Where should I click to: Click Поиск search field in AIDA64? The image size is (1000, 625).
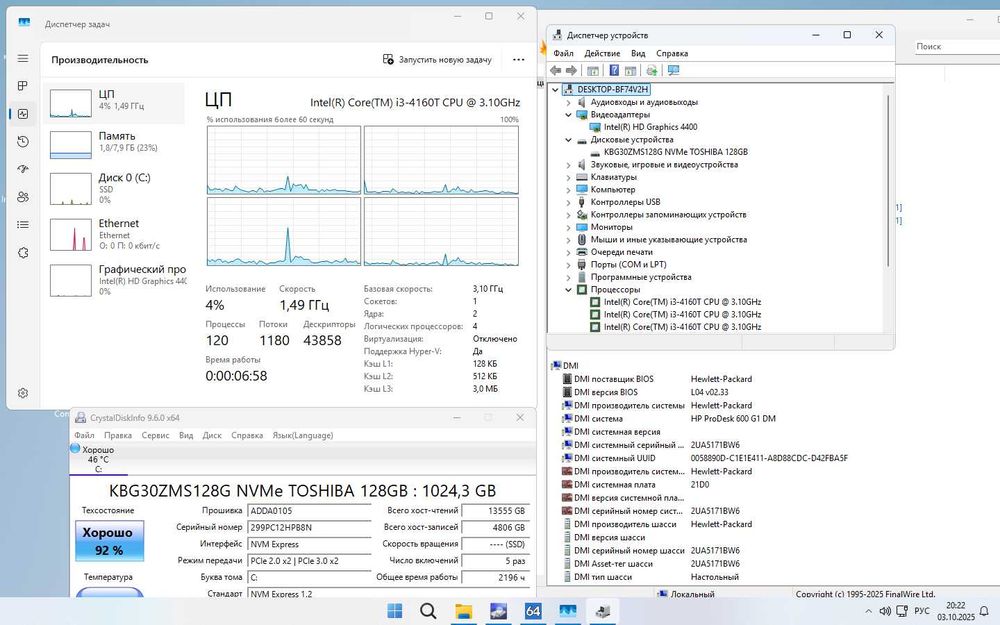point(956,47)
